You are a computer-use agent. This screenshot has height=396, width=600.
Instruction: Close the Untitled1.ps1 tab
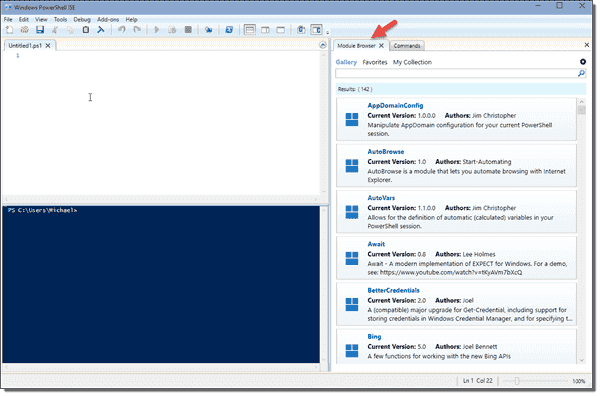[x=48, y=46]
